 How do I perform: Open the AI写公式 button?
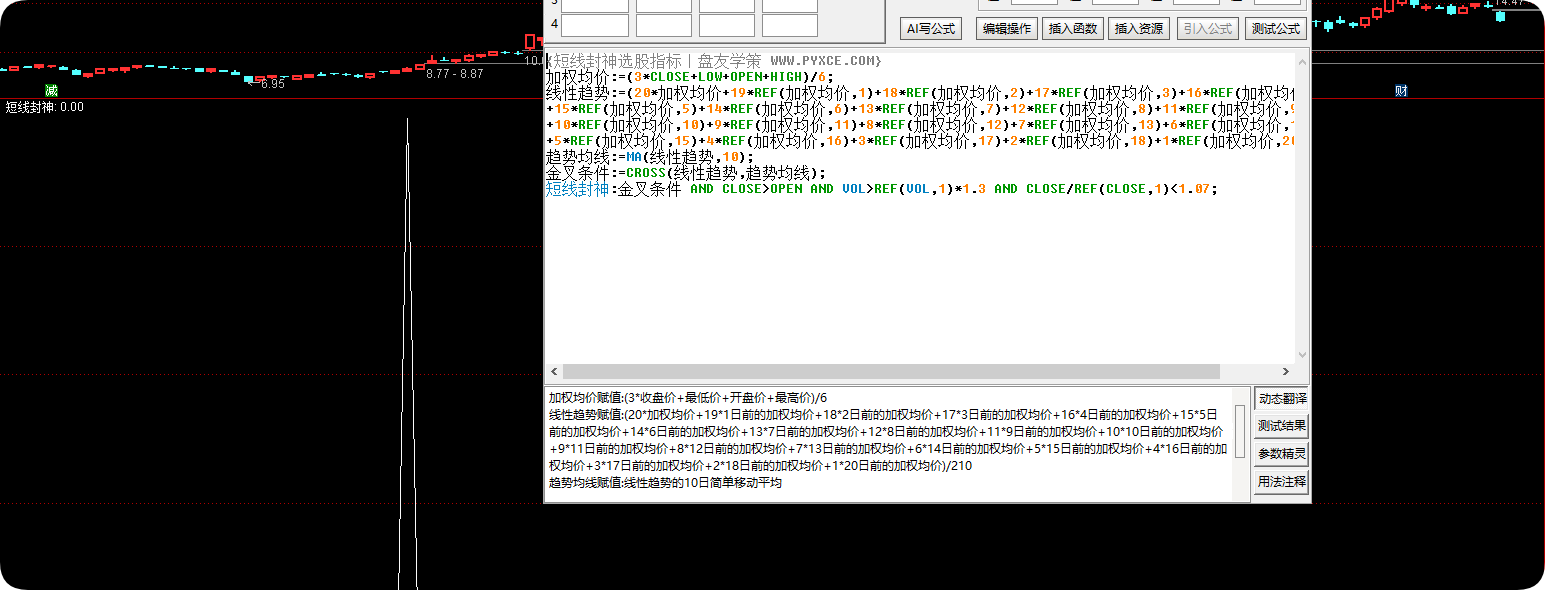coord(930,29)
